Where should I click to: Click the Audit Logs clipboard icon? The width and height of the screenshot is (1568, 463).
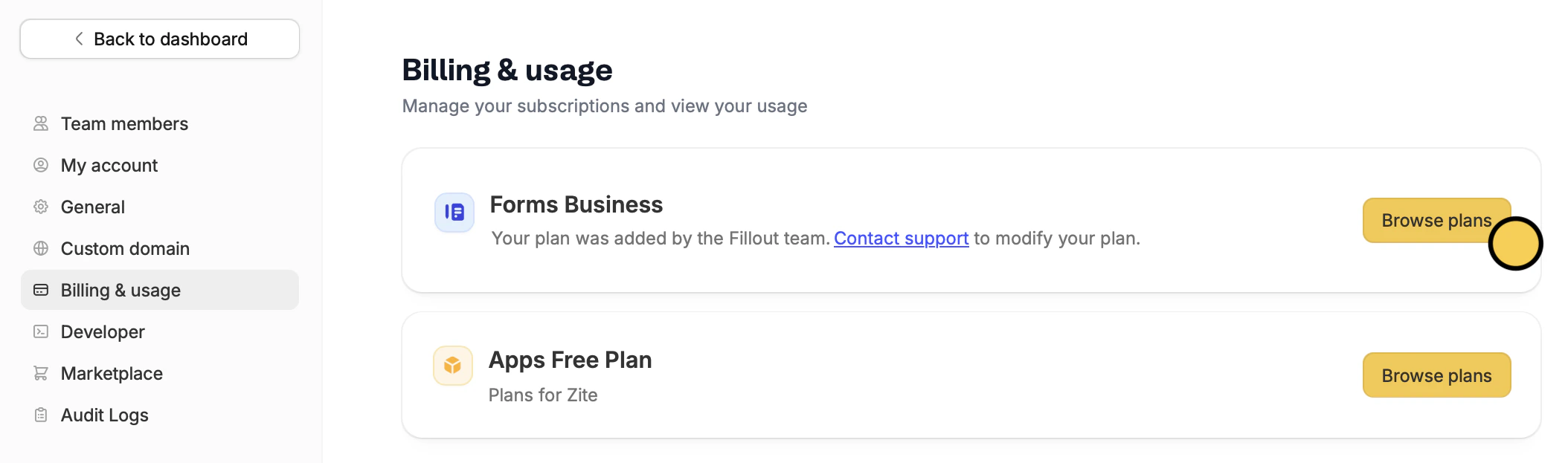41,415
